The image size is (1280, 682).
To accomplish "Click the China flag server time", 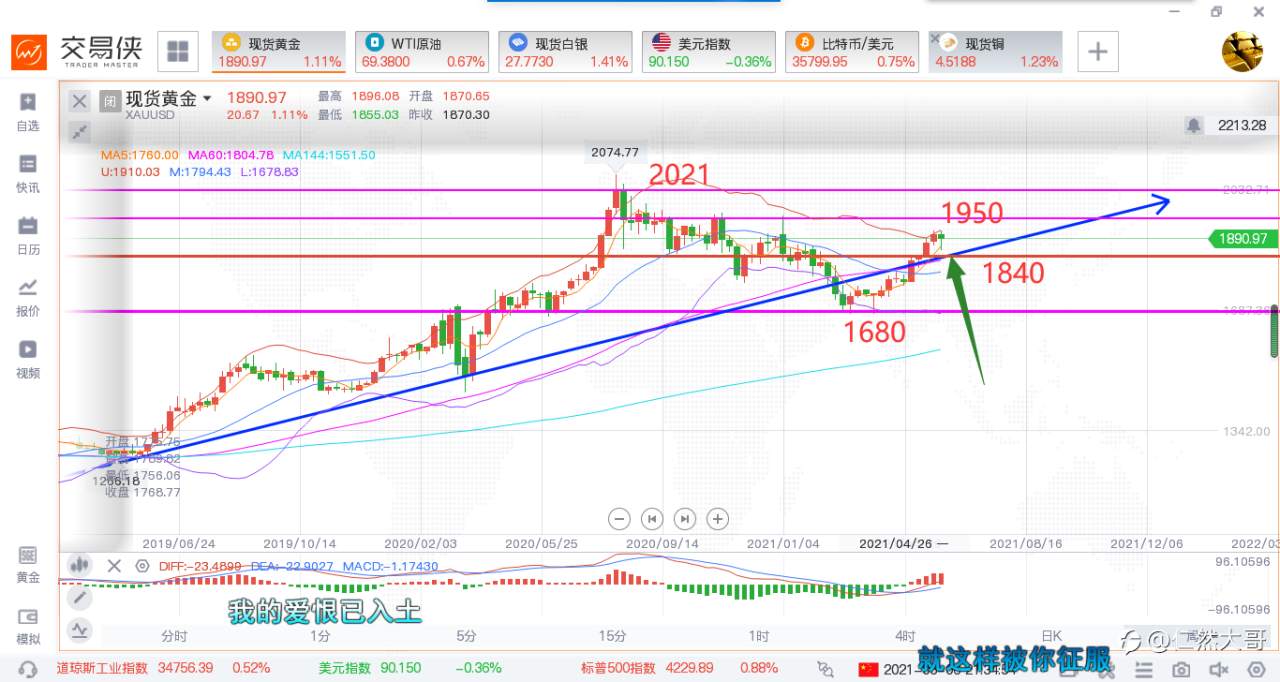I will [x=938, y=669].
